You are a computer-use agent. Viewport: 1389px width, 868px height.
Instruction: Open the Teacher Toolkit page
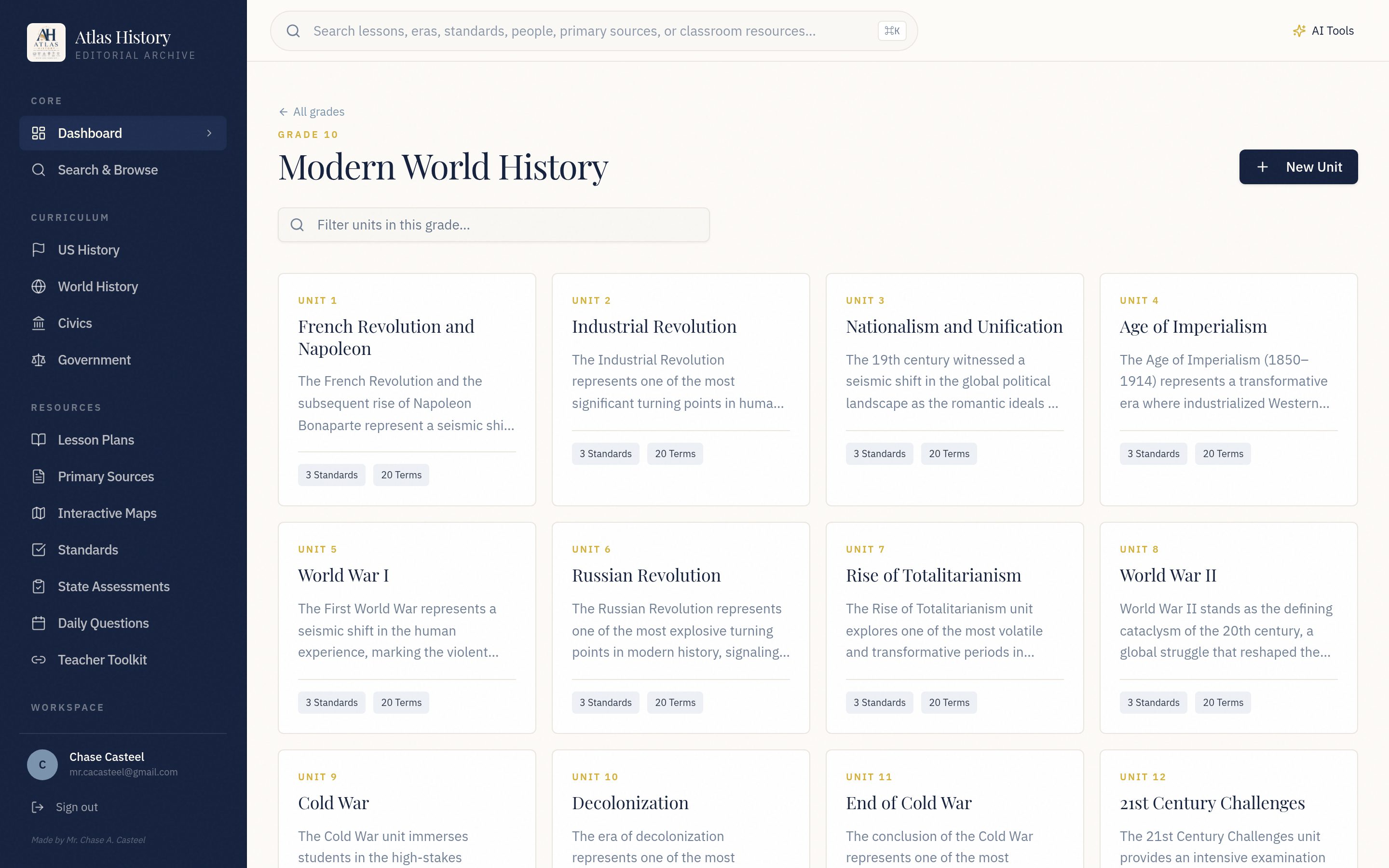click(x=123, y=660)
